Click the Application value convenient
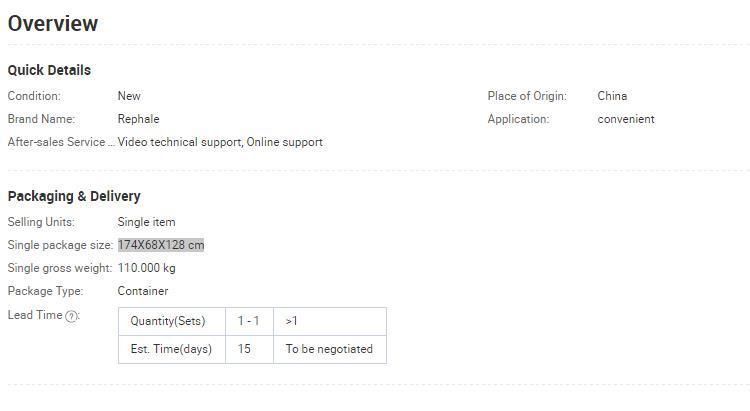 pos(626,119)
